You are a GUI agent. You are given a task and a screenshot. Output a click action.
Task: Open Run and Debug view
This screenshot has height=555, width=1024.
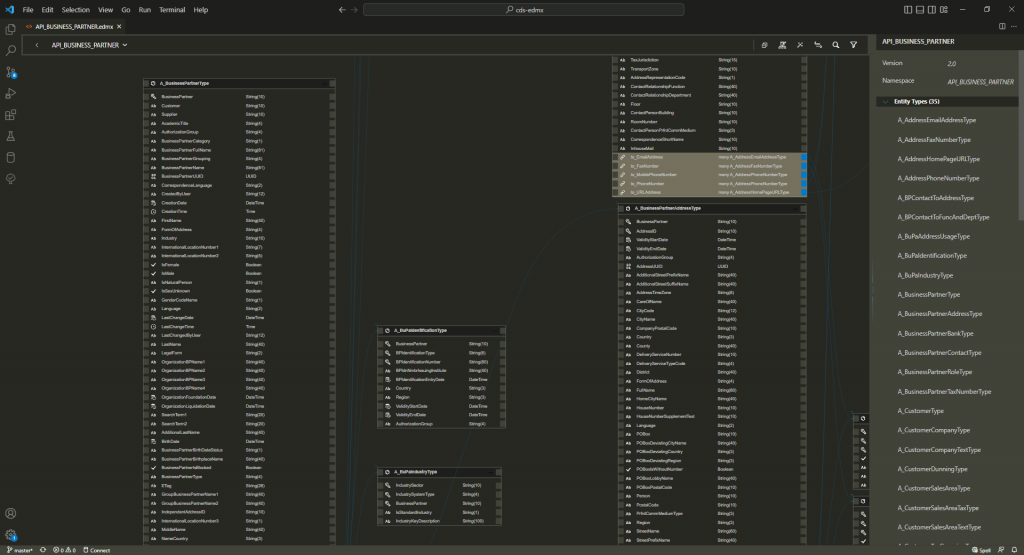click(10, 93)
